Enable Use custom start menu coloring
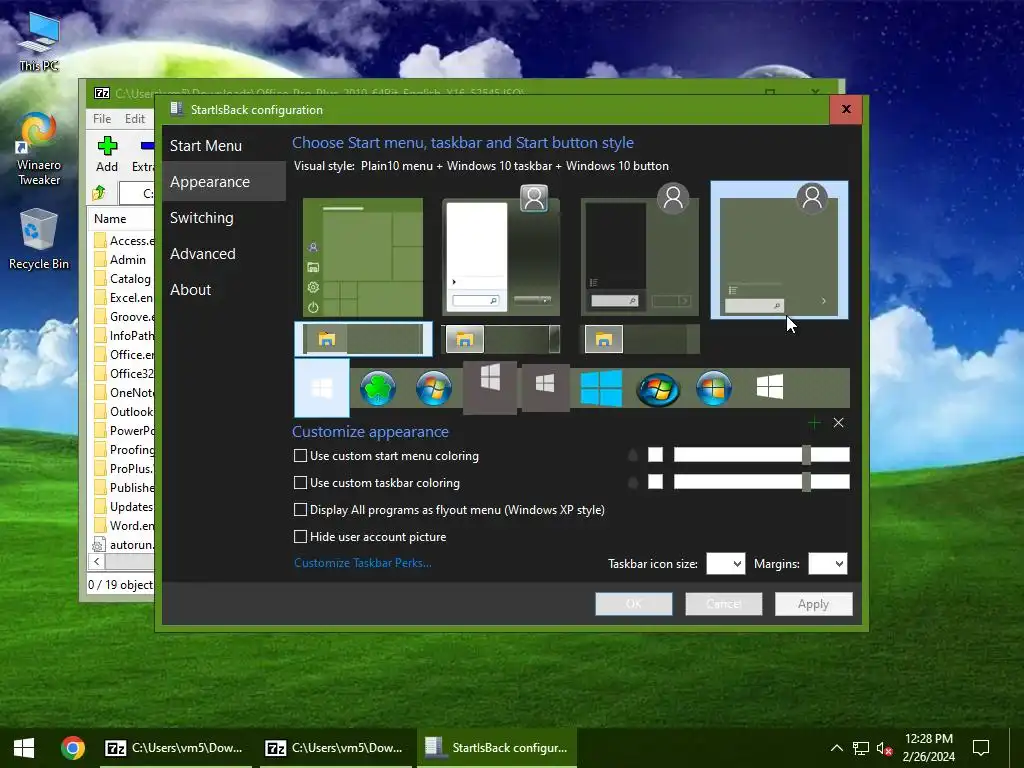1024x768 pixels. tap(300, 456)
